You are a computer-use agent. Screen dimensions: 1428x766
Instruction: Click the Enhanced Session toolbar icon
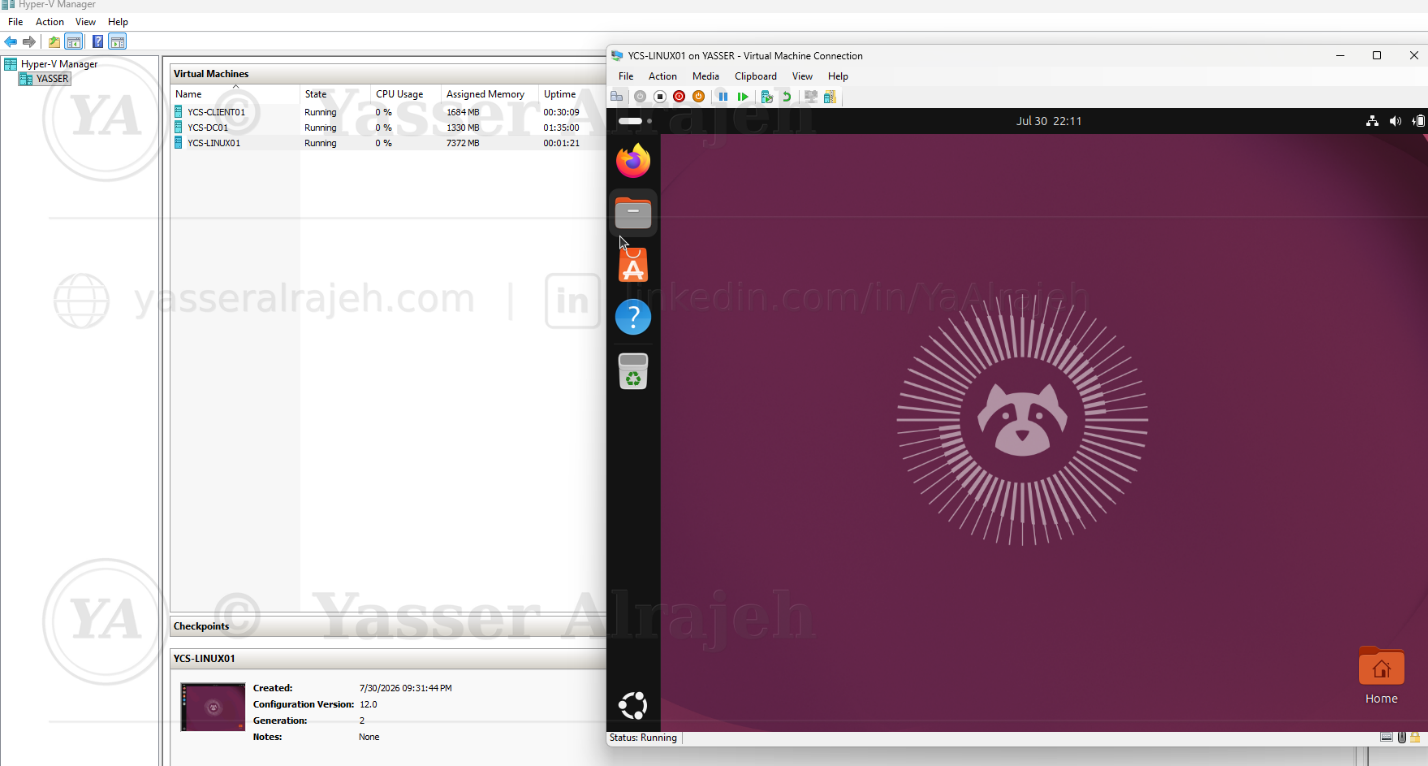point(811,97)
